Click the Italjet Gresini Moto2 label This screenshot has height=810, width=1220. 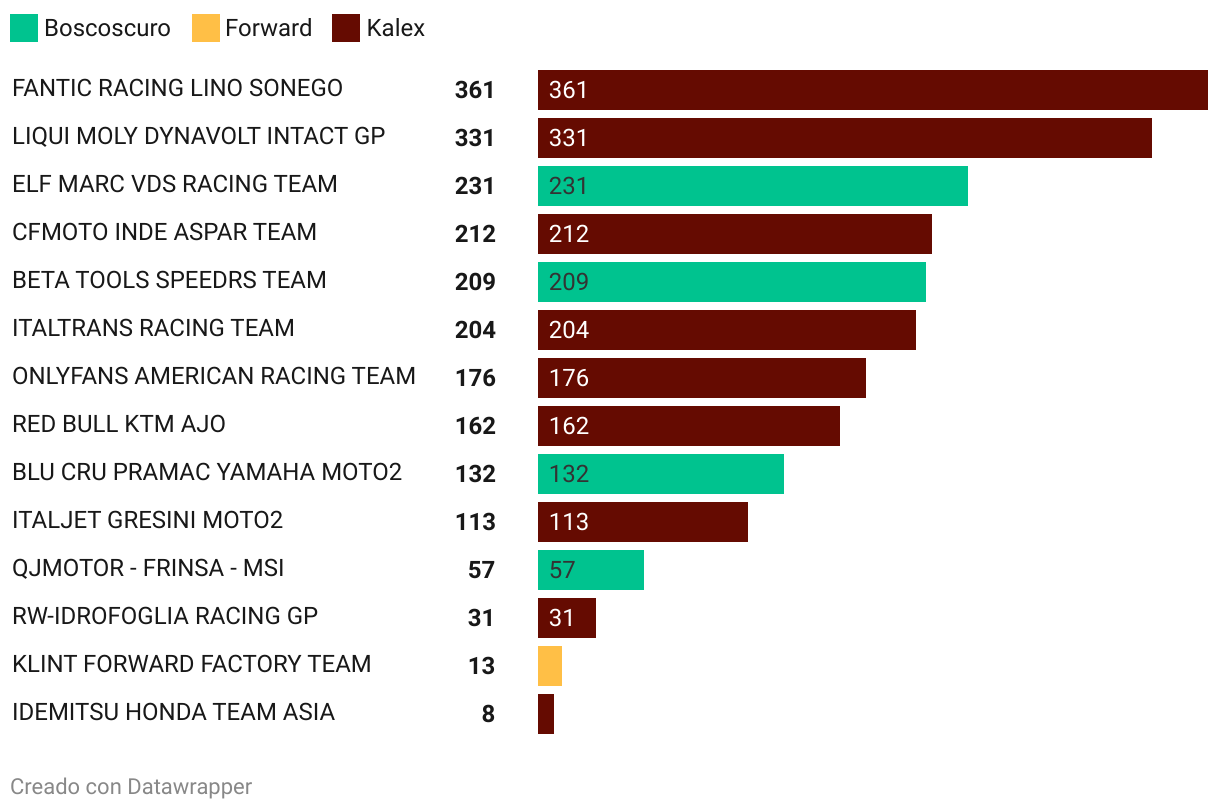pyautogui.click(x=148, y=520)
